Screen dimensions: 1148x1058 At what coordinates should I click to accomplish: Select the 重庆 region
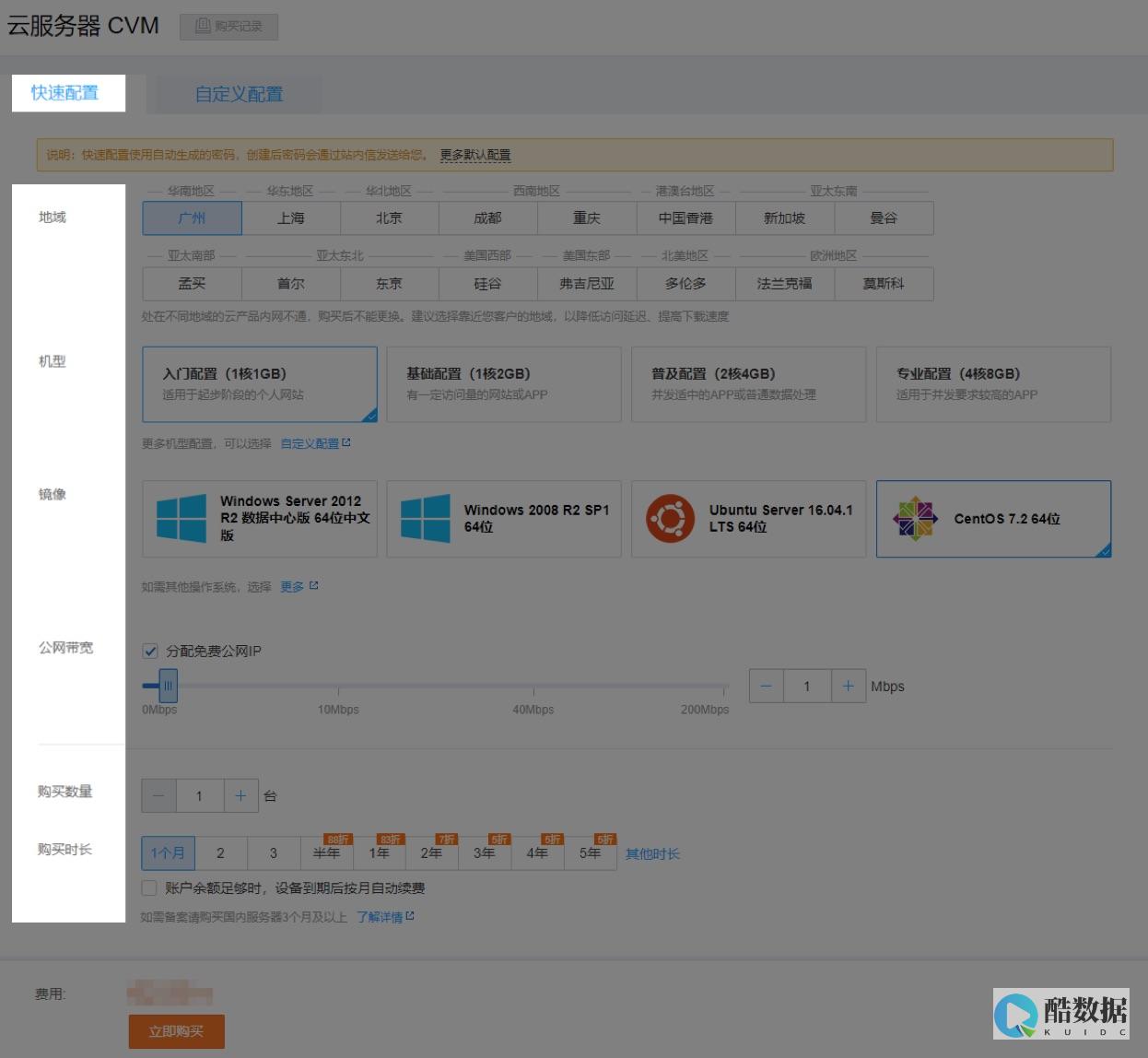click(587, 218)
